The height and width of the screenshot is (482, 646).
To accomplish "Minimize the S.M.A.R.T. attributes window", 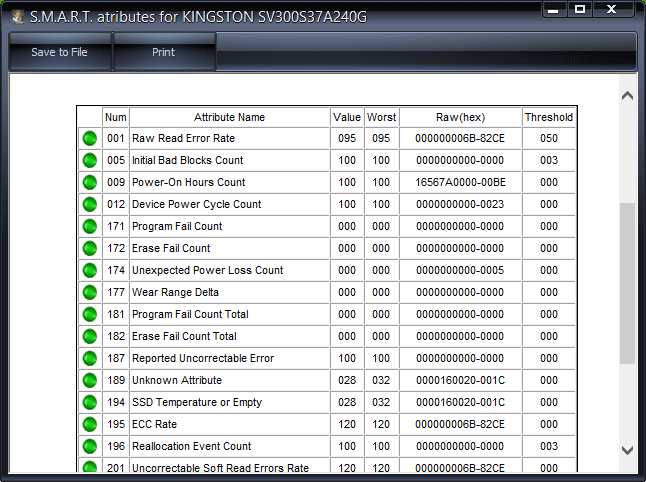I will [x=554, y=9].
